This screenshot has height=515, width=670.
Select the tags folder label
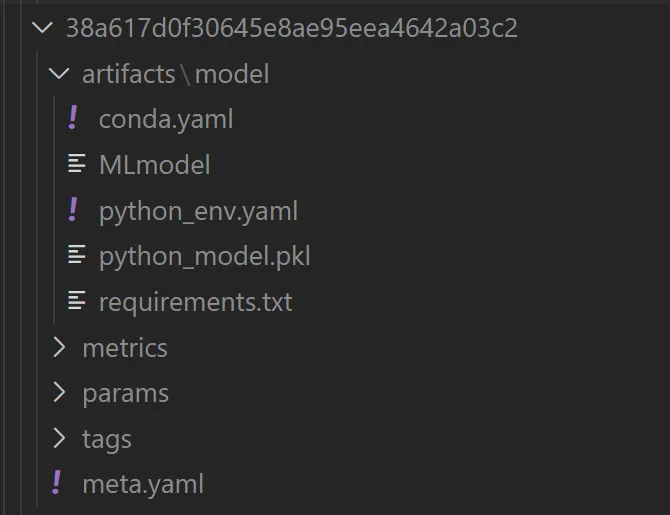click(107, 440)
